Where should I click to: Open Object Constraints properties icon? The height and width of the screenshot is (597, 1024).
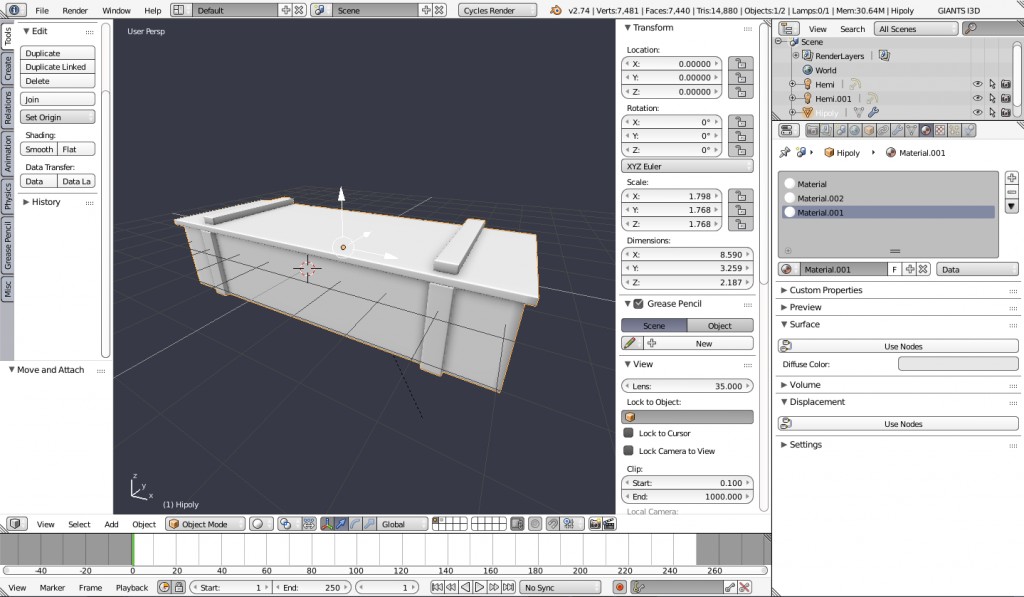(x=883, y=129)
